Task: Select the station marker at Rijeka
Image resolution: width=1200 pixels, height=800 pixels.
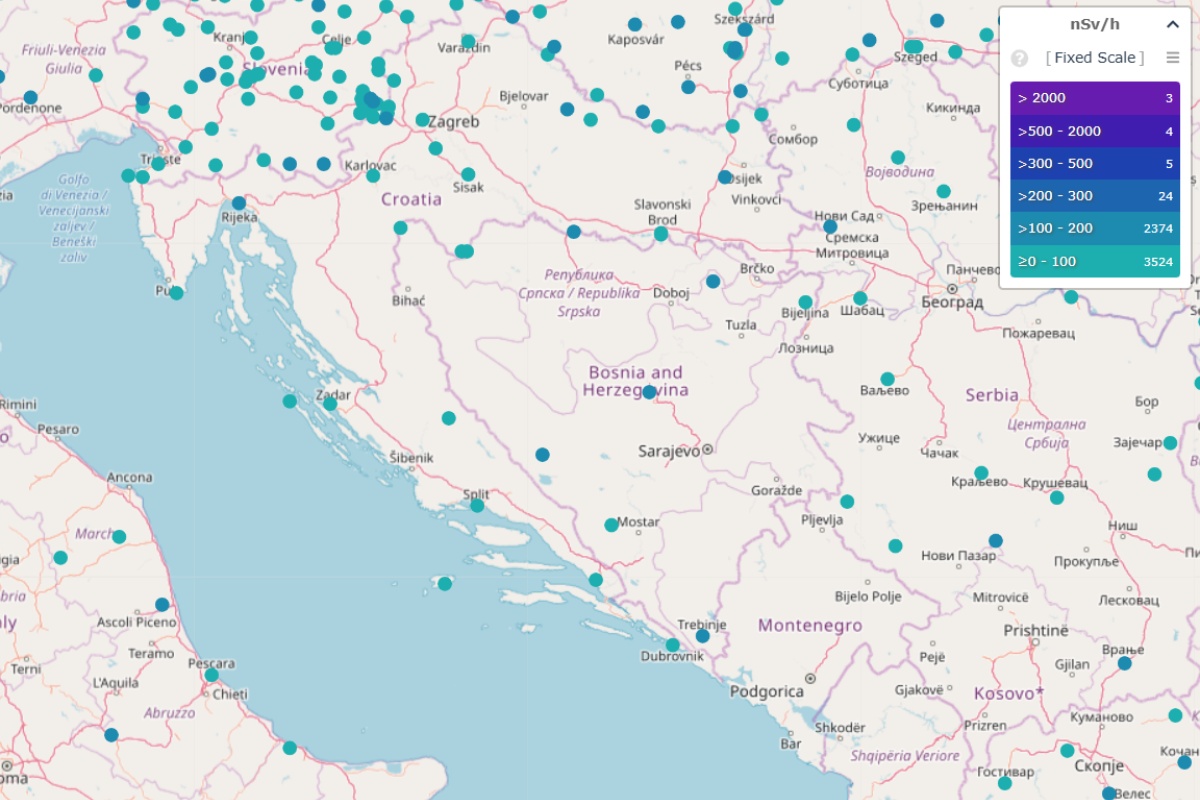Action: coord(239,203)
